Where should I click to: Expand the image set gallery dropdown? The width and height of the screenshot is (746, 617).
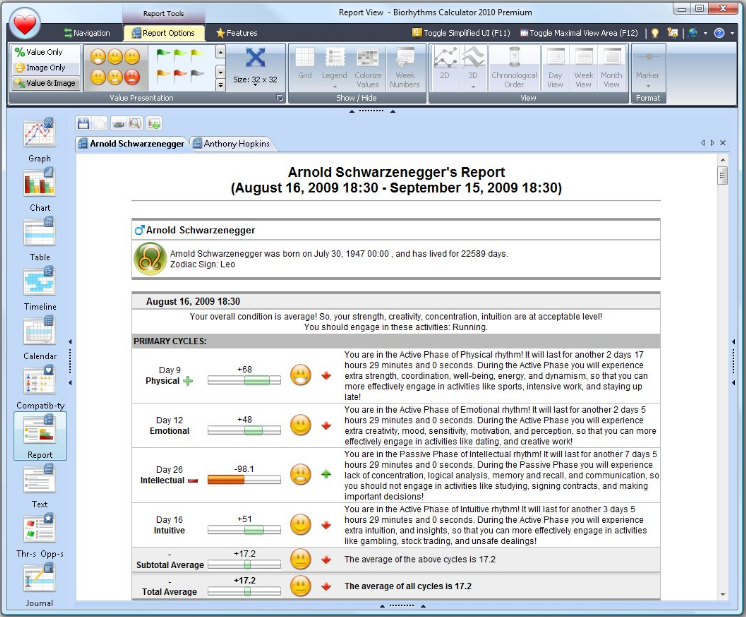[220, 85]
